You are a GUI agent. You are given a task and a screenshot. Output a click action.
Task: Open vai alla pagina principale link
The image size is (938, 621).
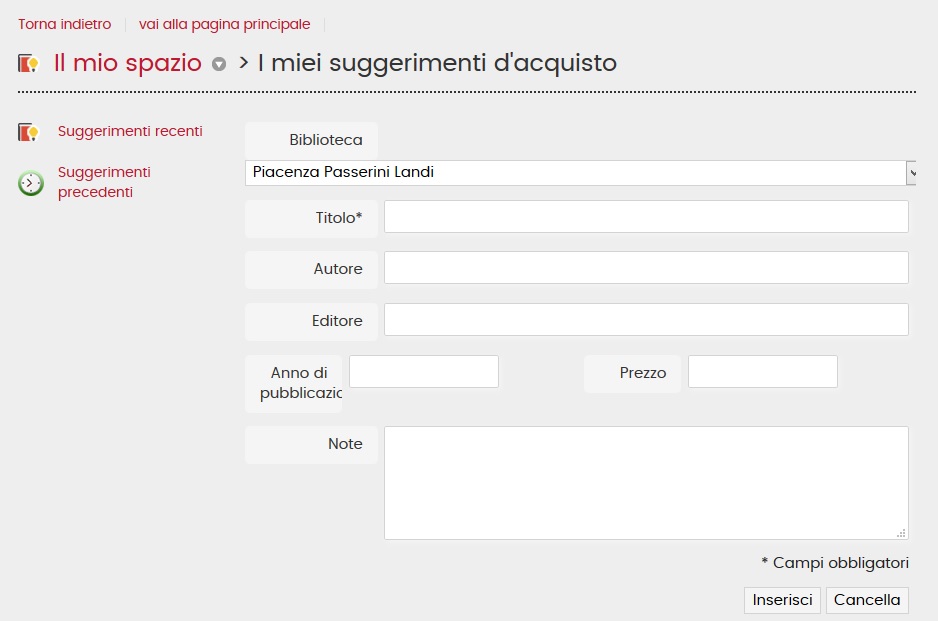pos(224,24)
